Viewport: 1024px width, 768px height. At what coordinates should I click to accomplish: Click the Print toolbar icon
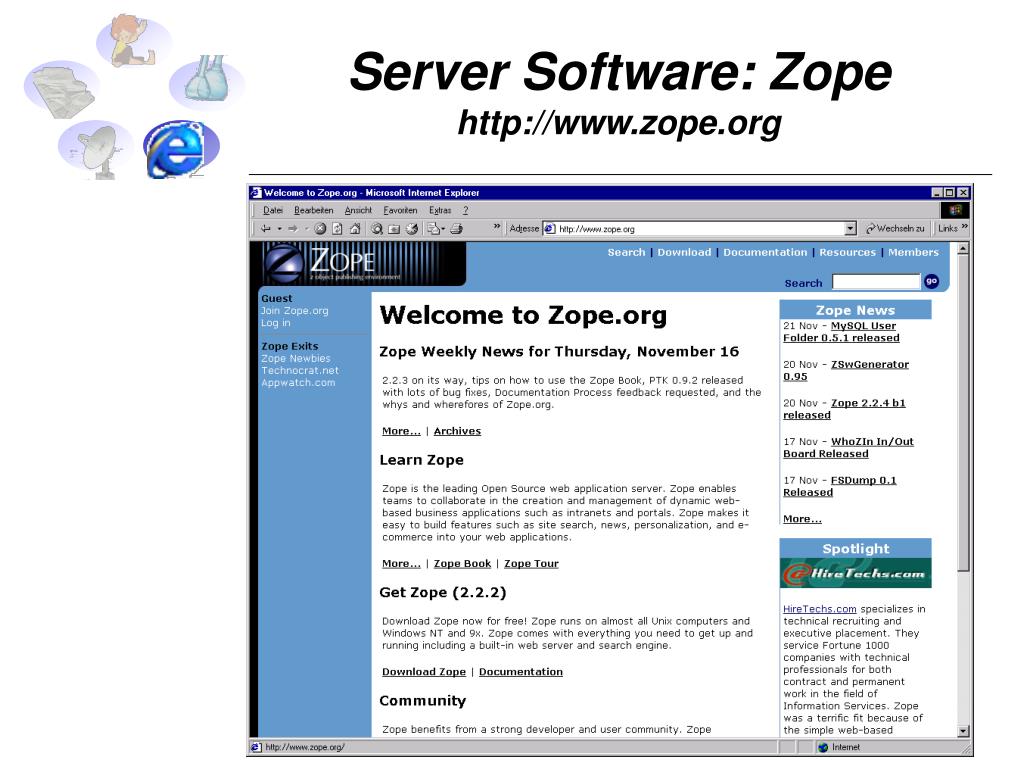click(x=457, y=229)
